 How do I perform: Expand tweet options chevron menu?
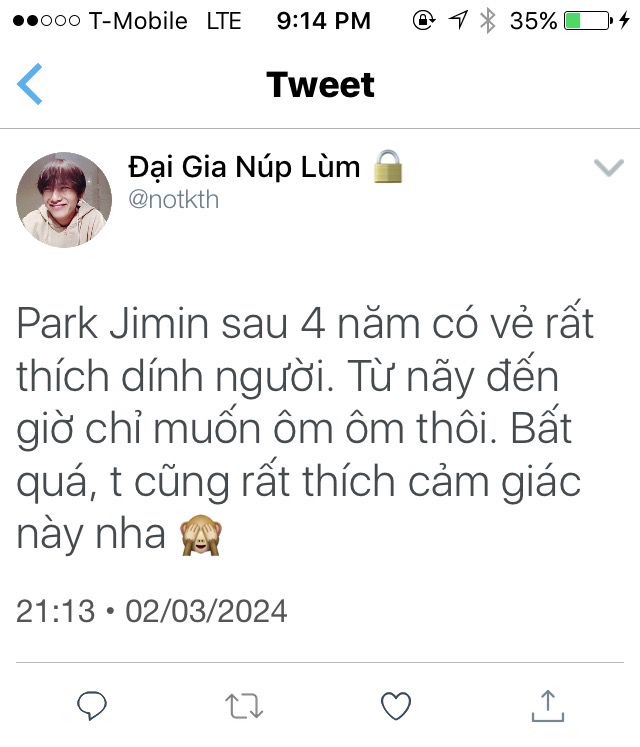609,167
